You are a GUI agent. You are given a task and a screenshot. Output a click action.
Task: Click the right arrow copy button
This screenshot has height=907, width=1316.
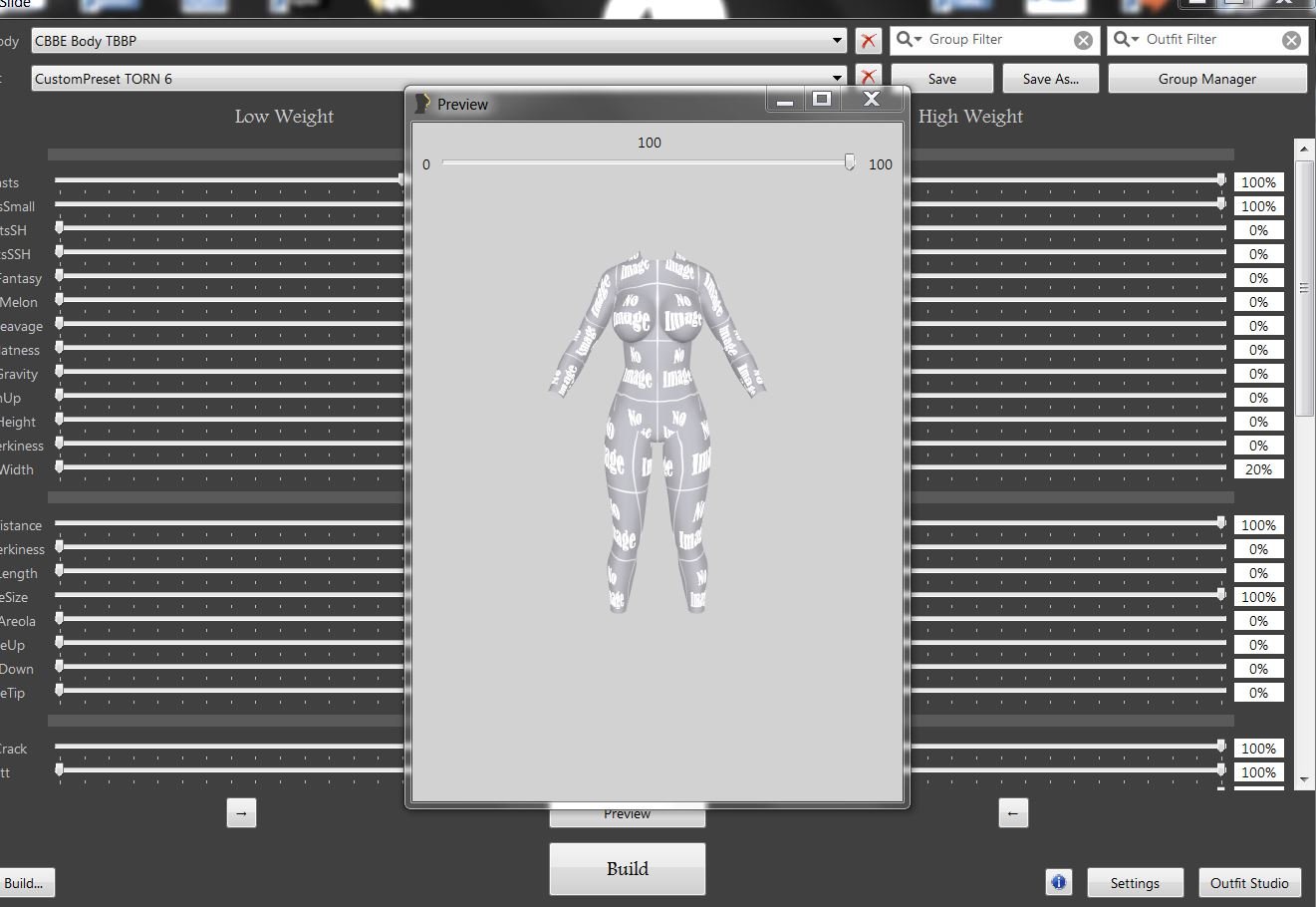241,813
